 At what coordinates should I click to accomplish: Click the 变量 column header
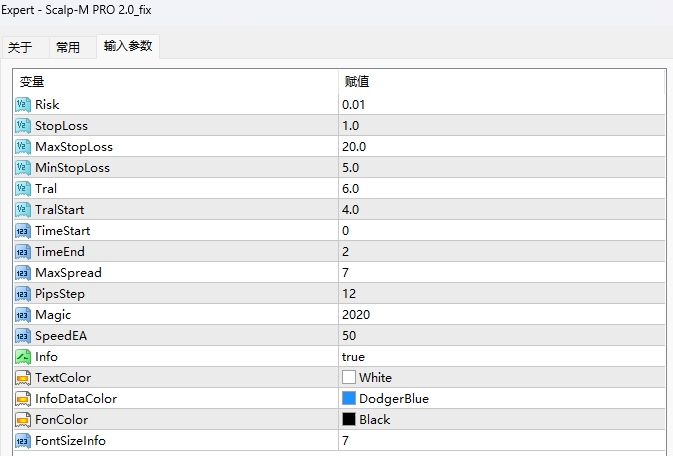point(32,82)
